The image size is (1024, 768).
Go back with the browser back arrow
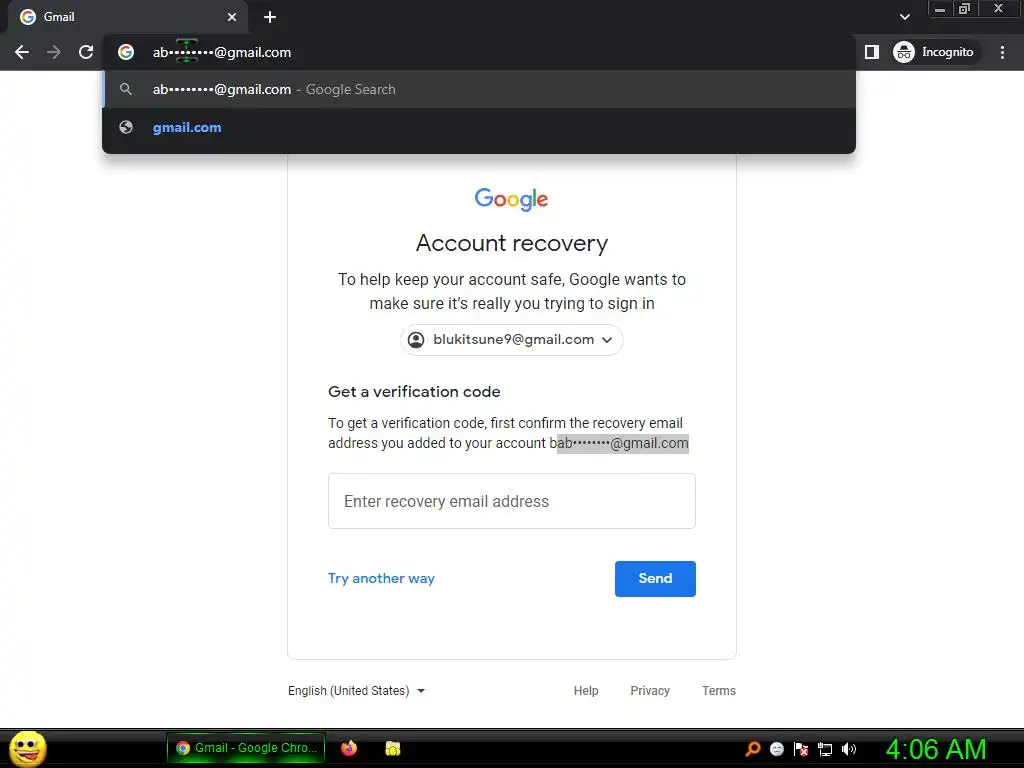pos(22,52)
